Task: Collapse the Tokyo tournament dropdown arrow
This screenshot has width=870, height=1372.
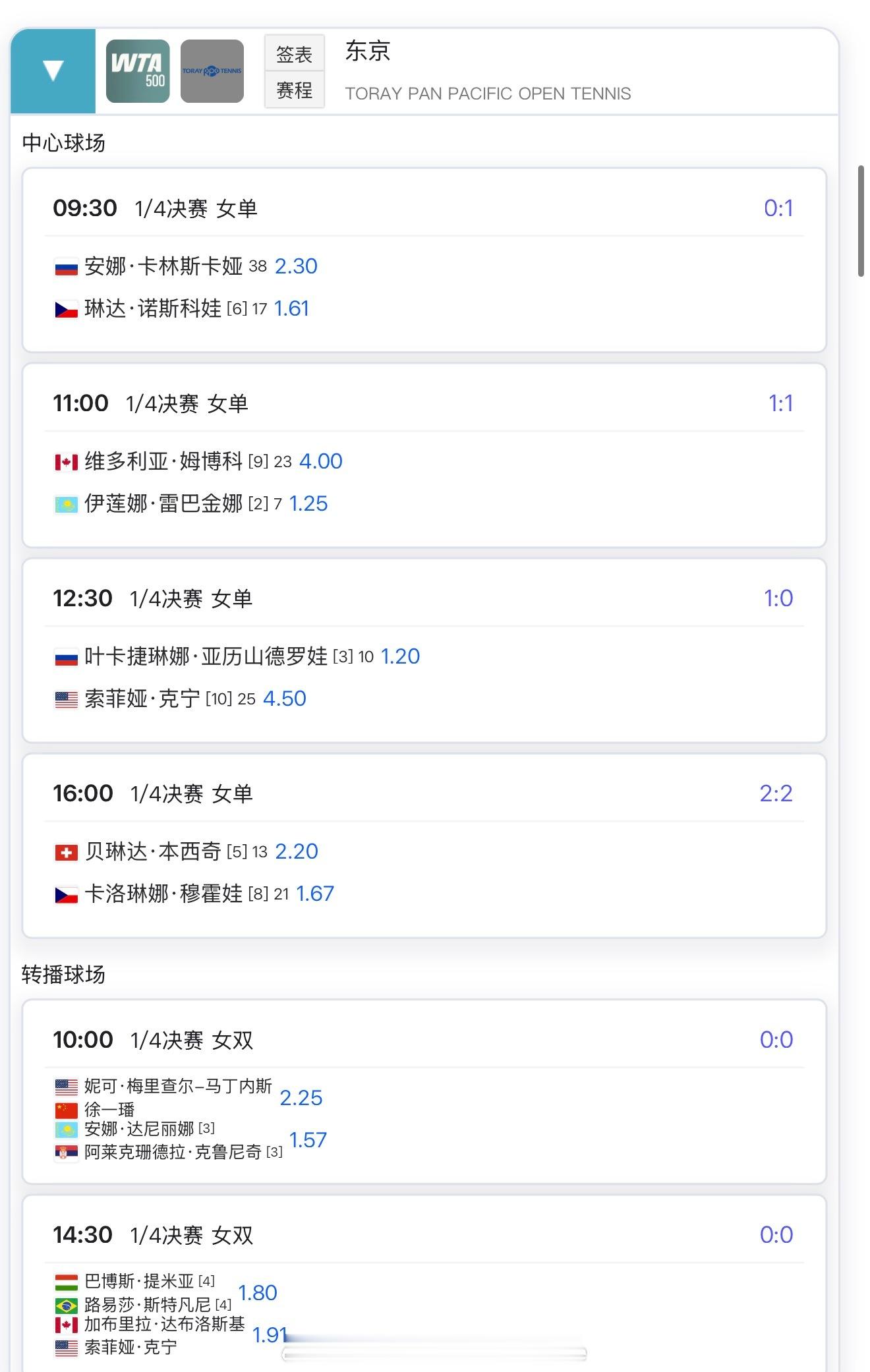Action: point(53,71)
